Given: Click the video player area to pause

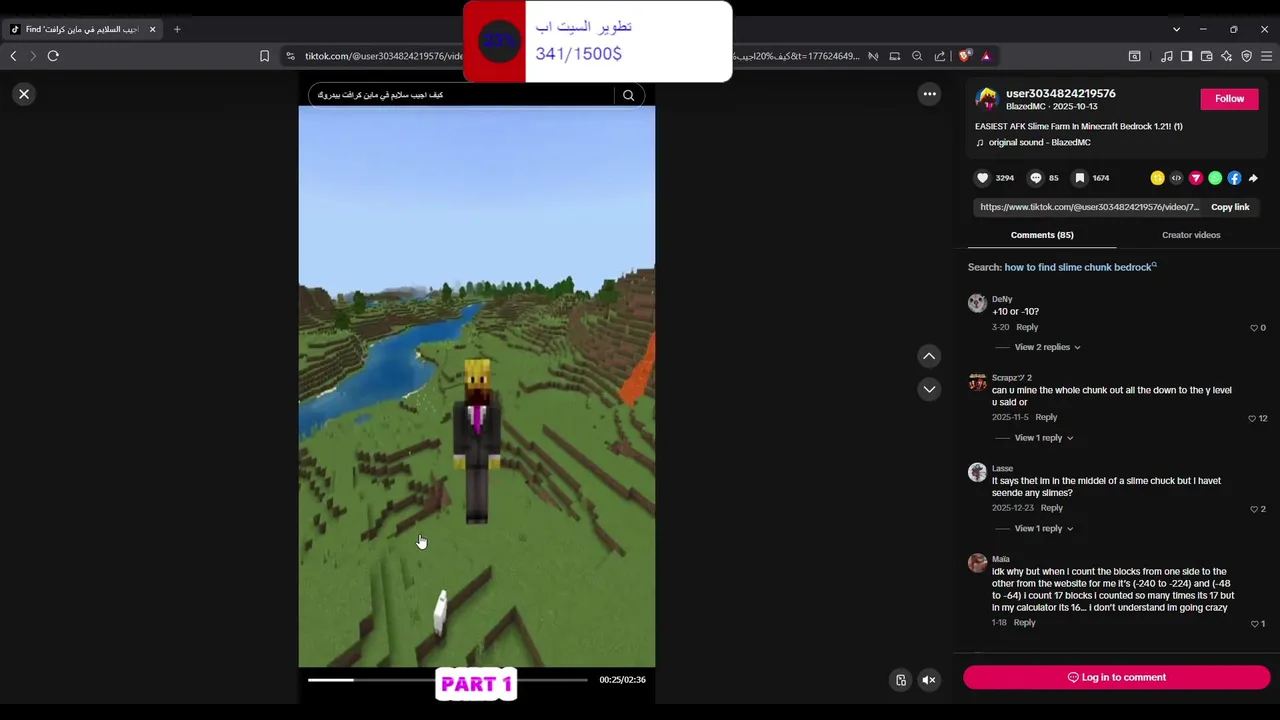Looking at the screenshot, I should coord(477,386).
